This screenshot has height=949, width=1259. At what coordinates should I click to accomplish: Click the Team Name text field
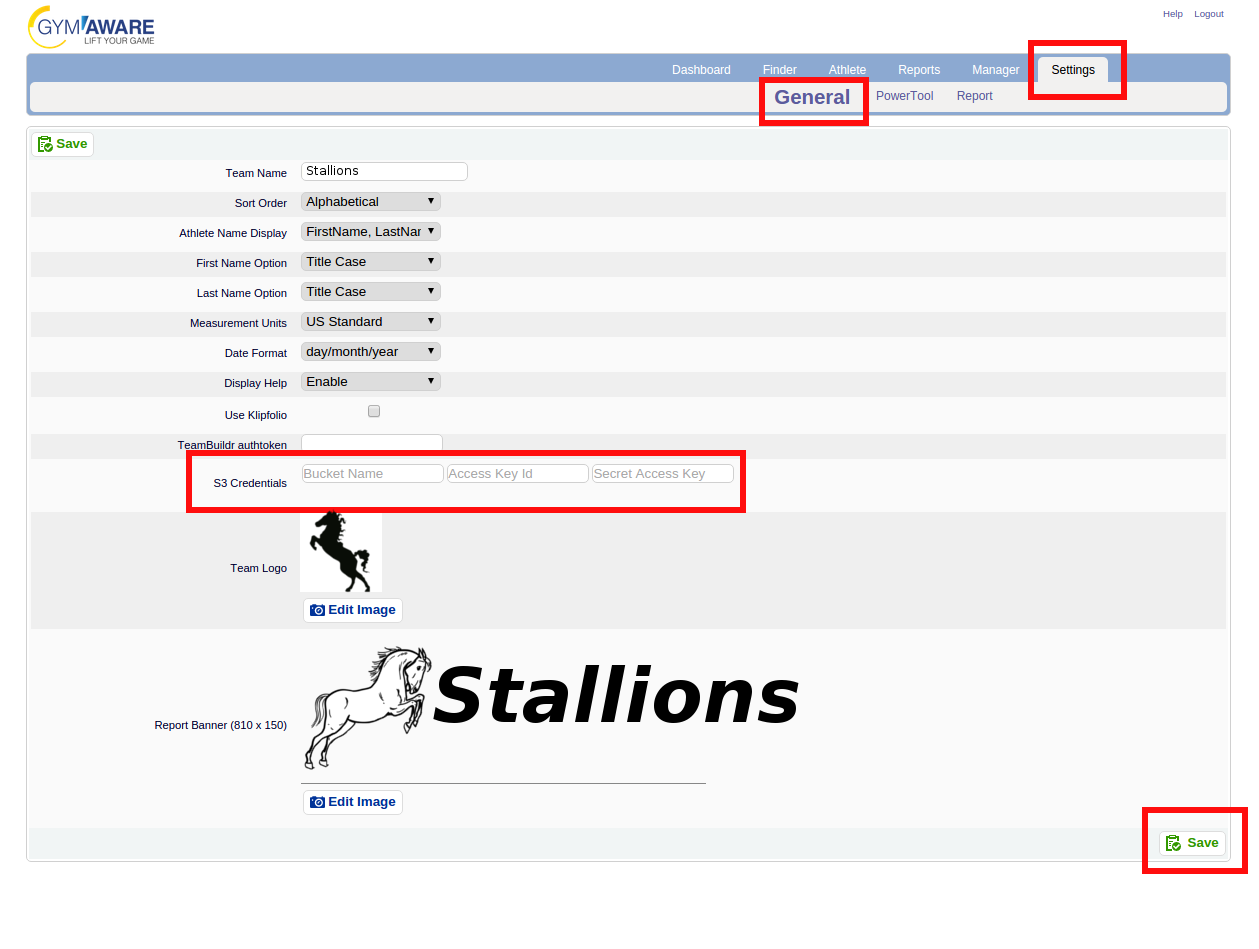384,171
